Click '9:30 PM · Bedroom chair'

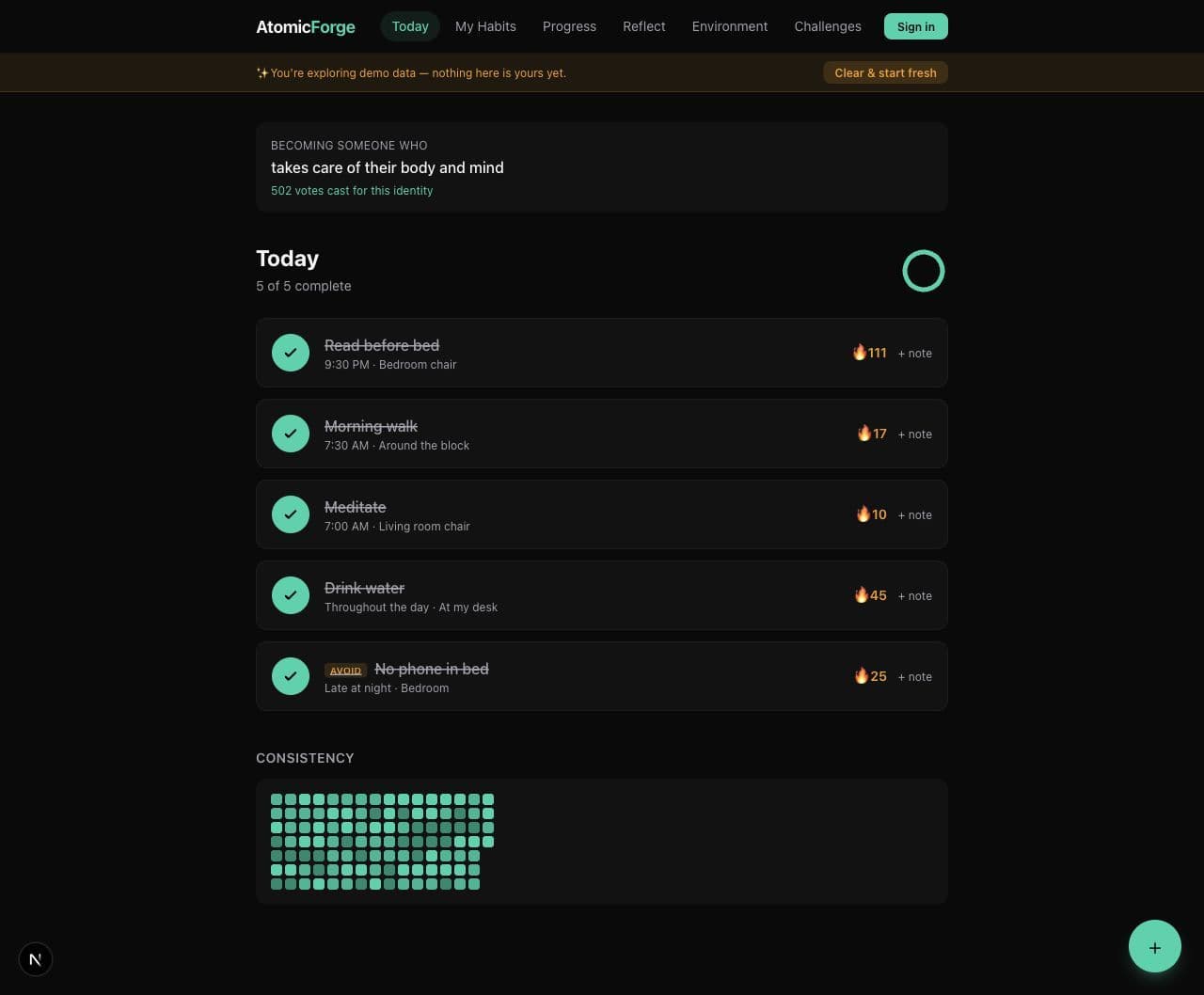390,365
